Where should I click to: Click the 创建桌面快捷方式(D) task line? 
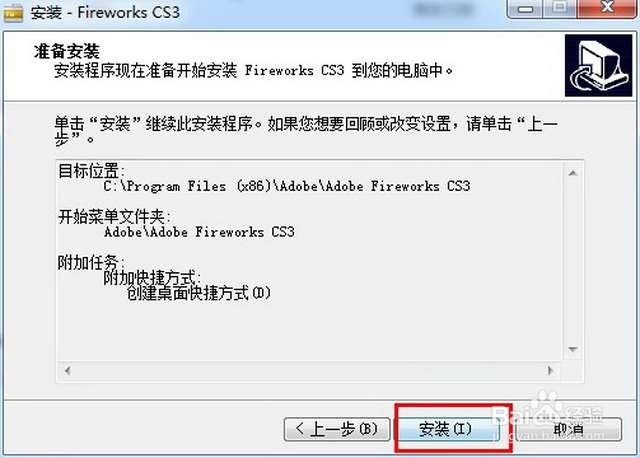[x=199, y=293]
